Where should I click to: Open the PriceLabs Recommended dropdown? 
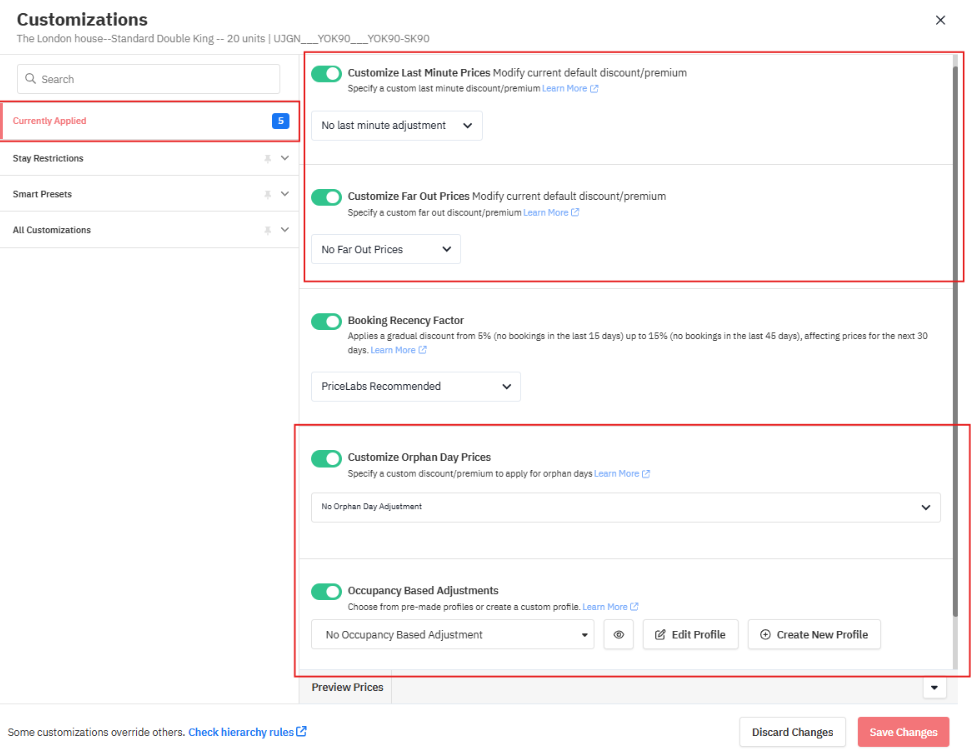tap(415, 387)
